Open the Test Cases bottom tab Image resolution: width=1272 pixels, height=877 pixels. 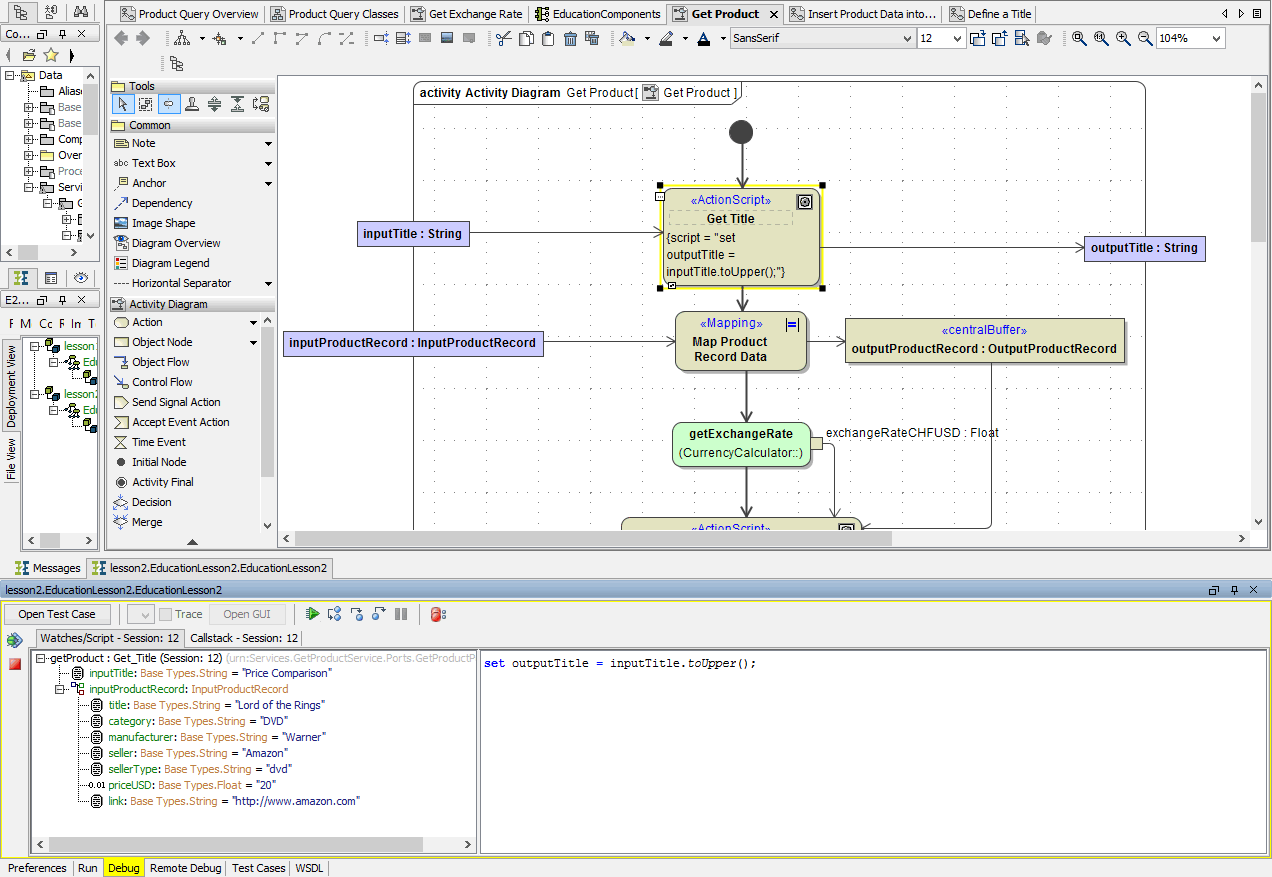(x=258, y=868)
